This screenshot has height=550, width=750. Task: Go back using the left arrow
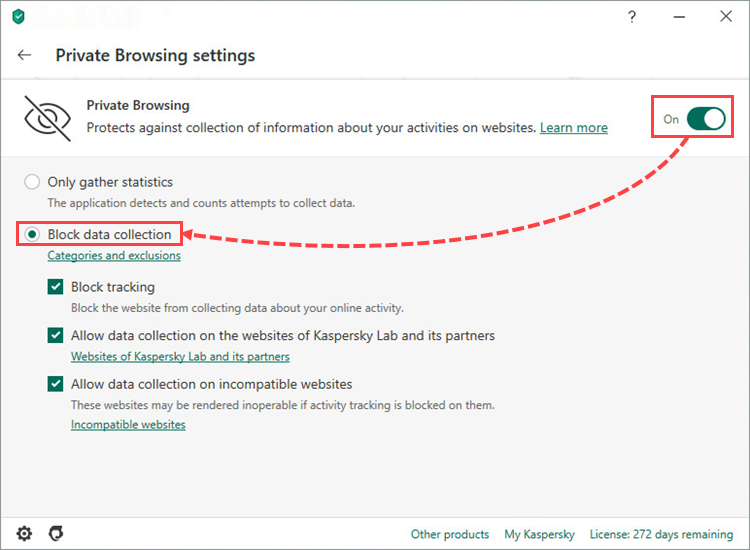pos(24,55)
